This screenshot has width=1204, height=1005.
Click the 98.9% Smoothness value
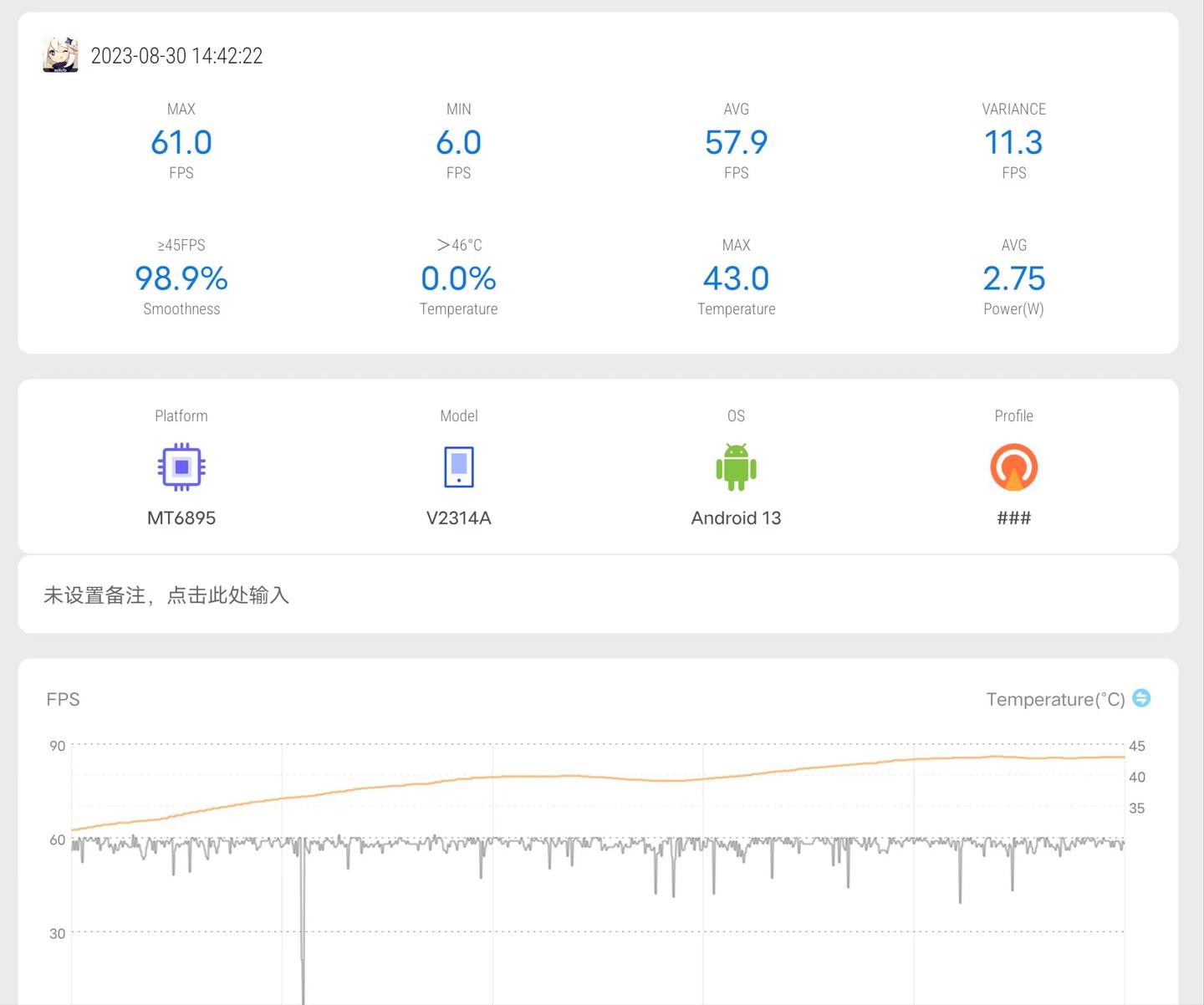[x=181, y=278]
